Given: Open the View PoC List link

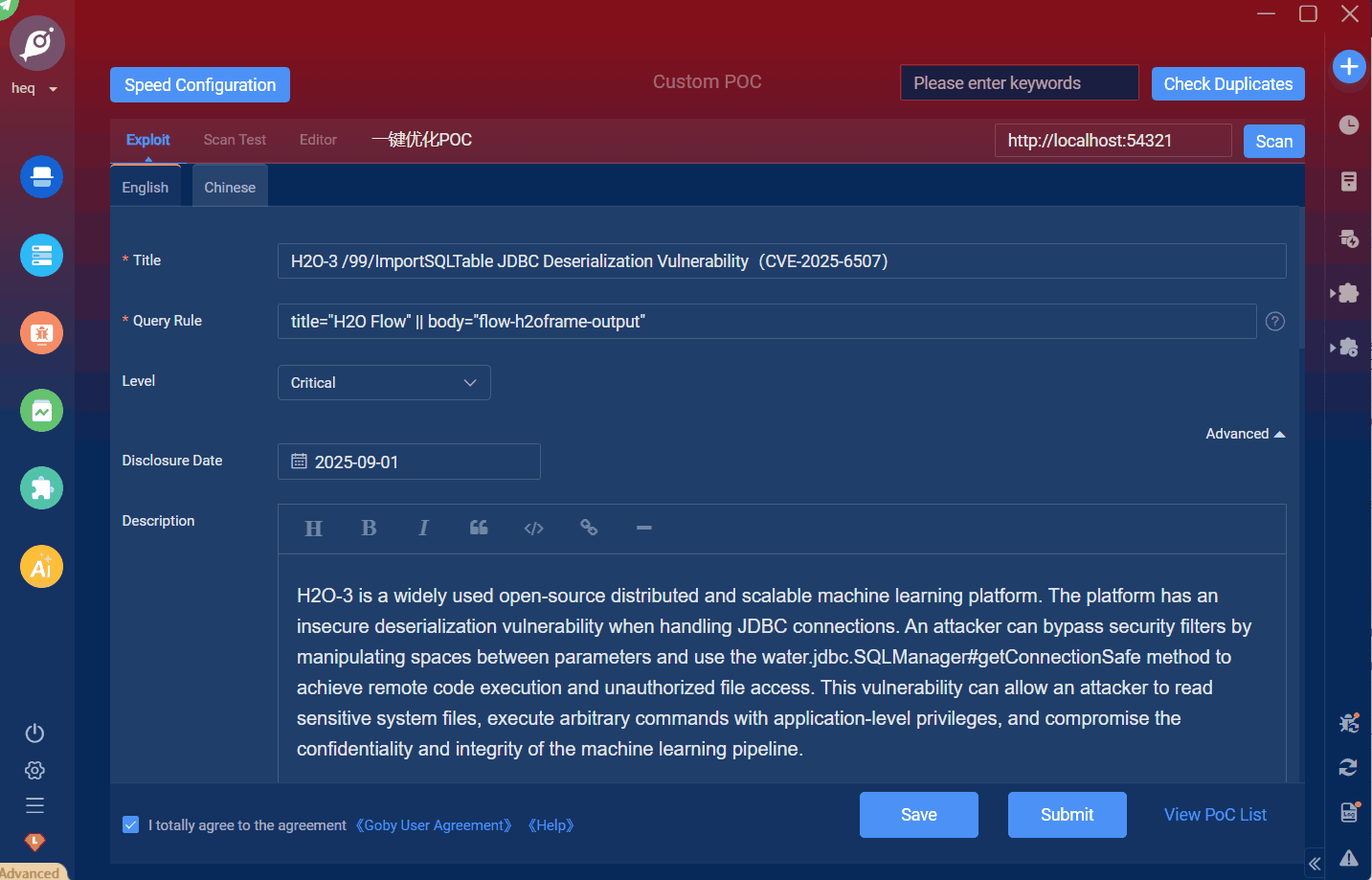Looking at the screenshot, I should coord(1215,815).
